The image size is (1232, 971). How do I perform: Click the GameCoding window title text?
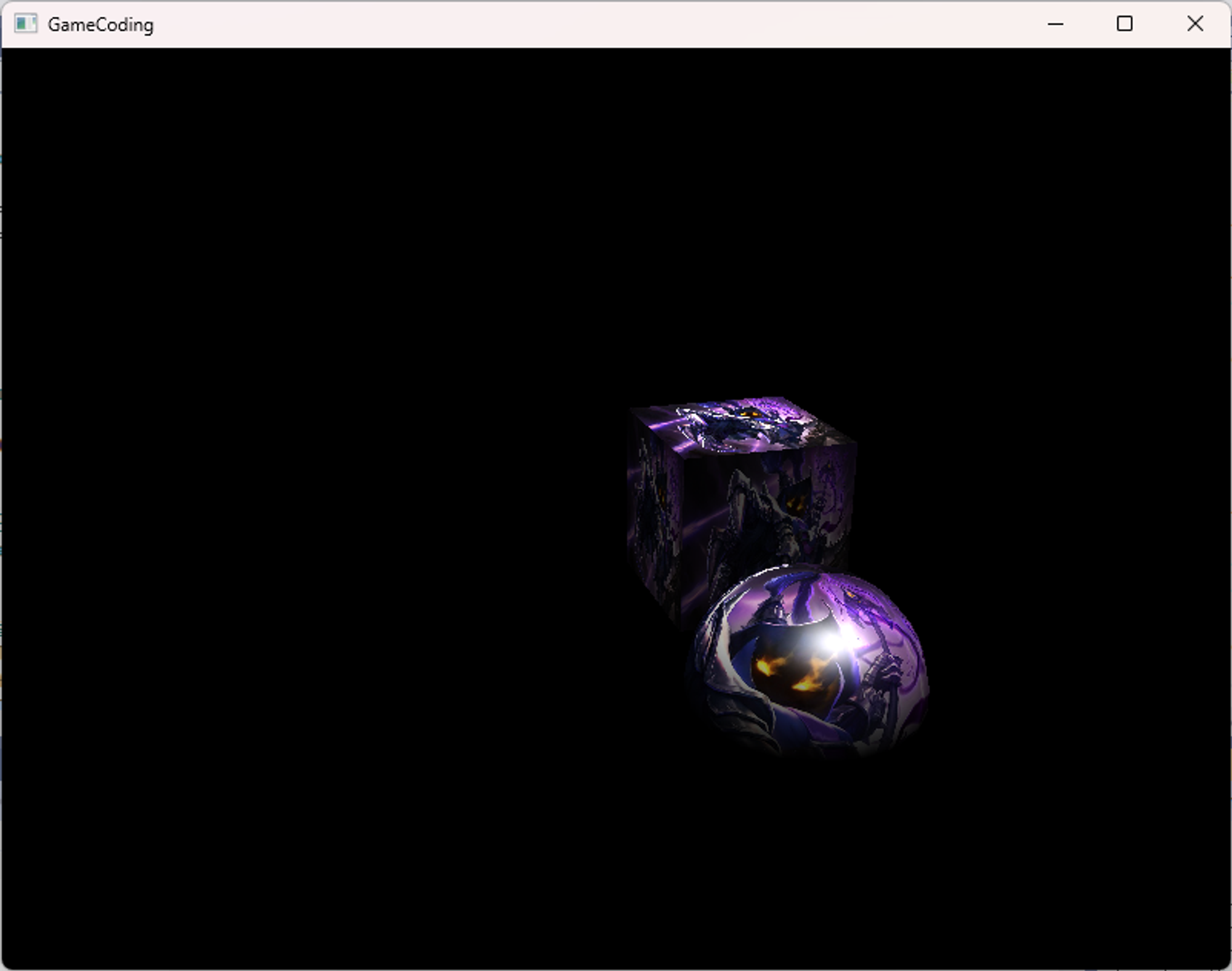tap(100, 25)
